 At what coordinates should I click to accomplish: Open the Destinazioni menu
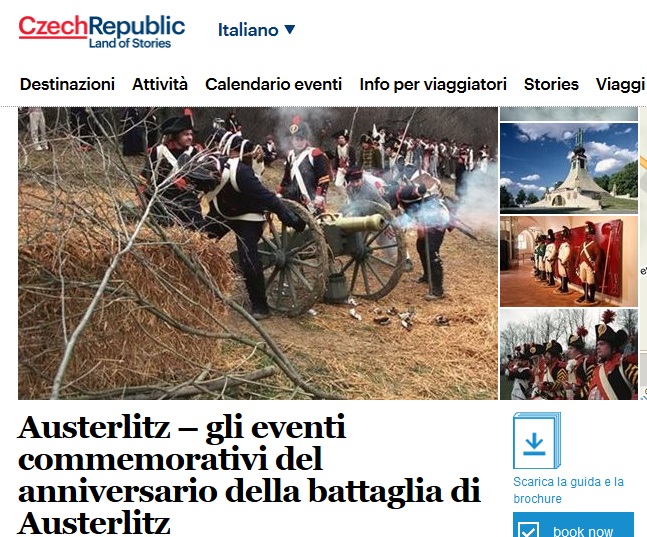click(x=67, y=84)
